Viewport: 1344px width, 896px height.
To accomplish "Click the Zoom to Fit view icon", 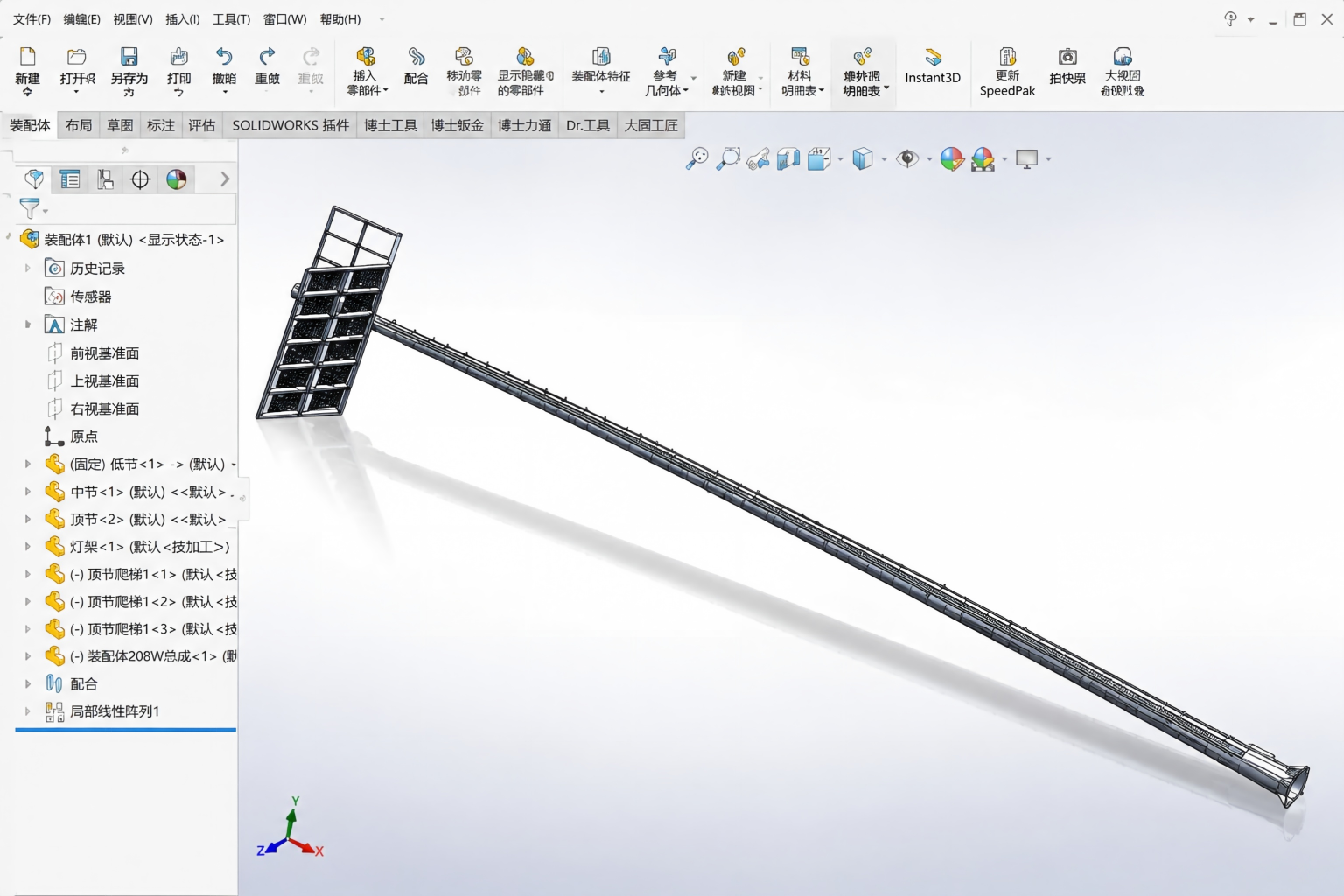I will pyautogui.click(x=697, y=158).
